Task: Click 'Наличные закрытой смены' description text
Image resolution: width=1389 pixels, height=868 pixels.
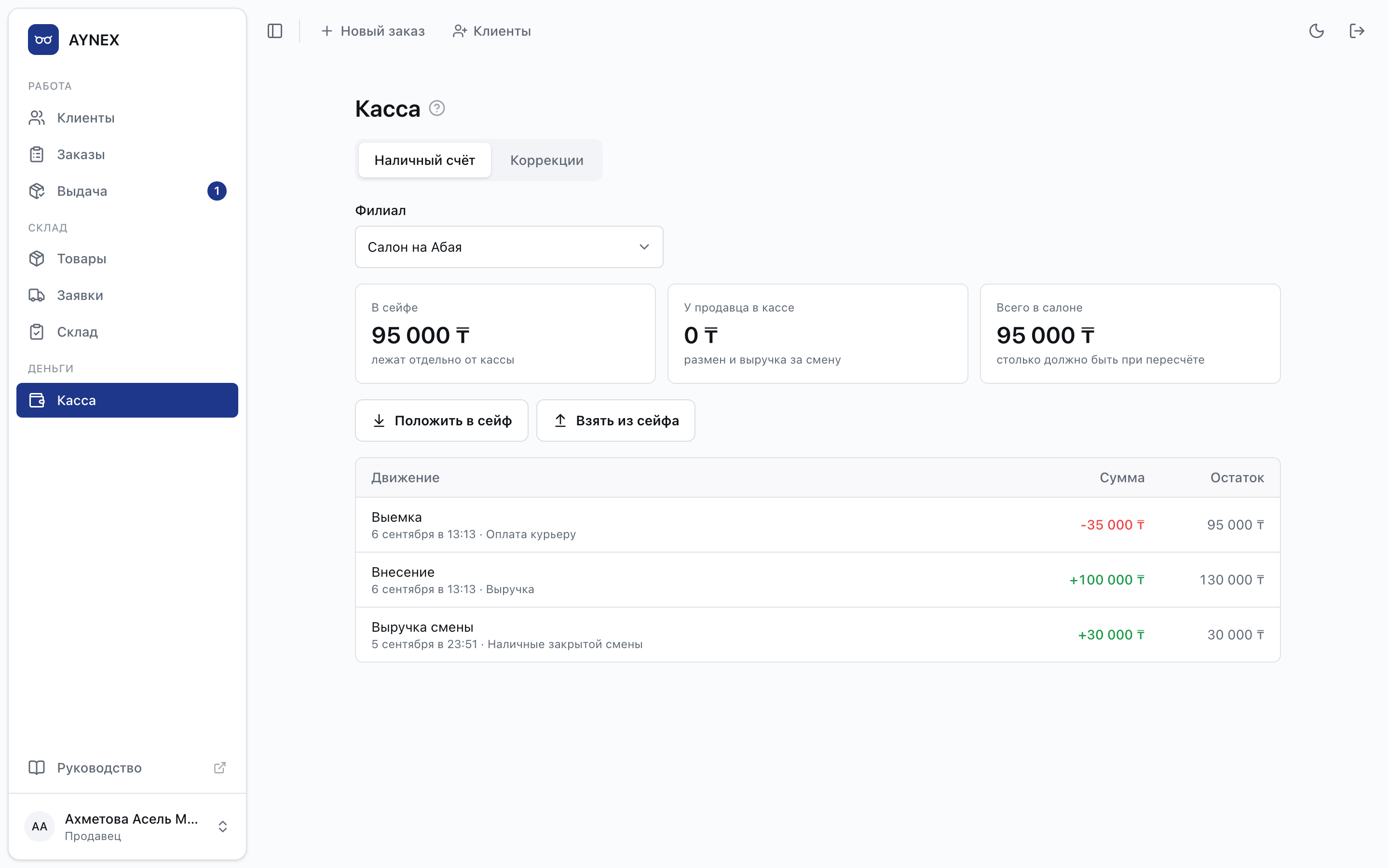Action: pos(565,644)
